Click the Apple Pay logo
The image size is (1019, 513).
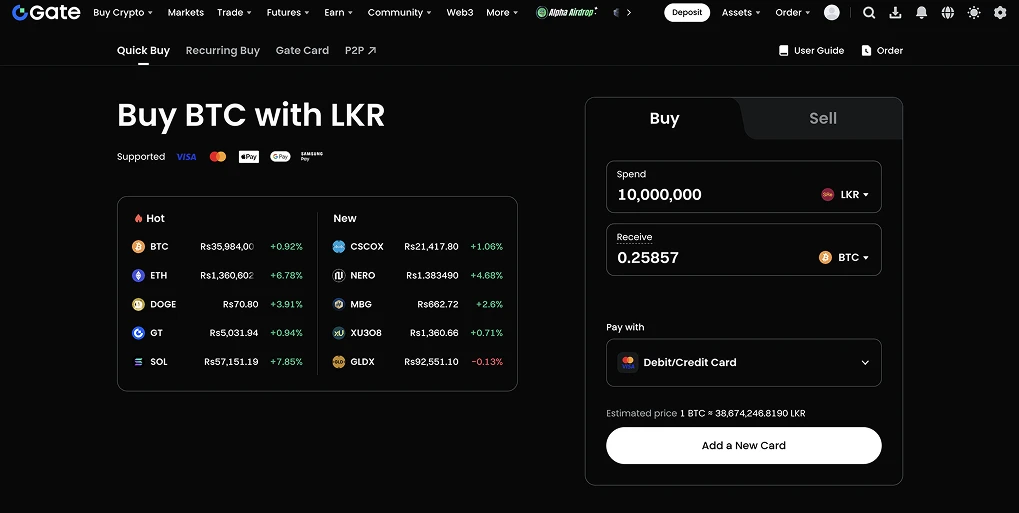coord(249,157)
